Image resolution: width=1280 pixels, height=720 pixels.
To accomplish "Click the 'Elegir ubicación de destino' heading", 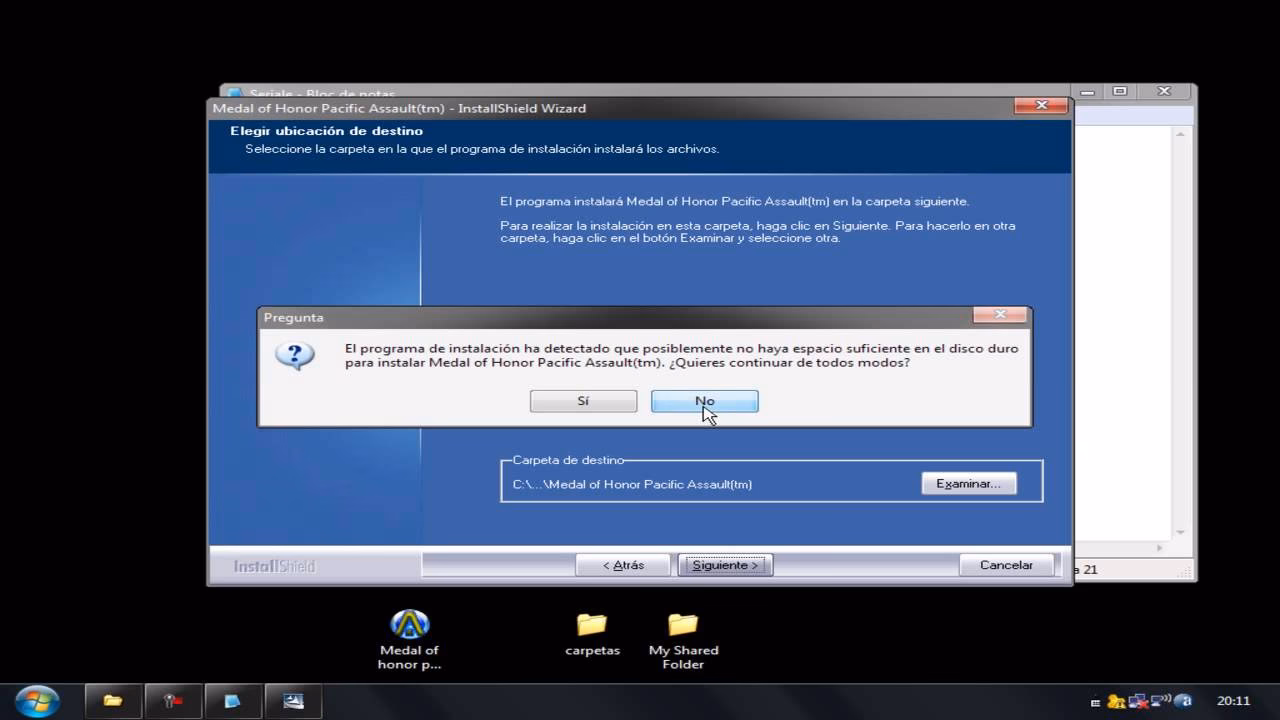I will coord(326,131).
